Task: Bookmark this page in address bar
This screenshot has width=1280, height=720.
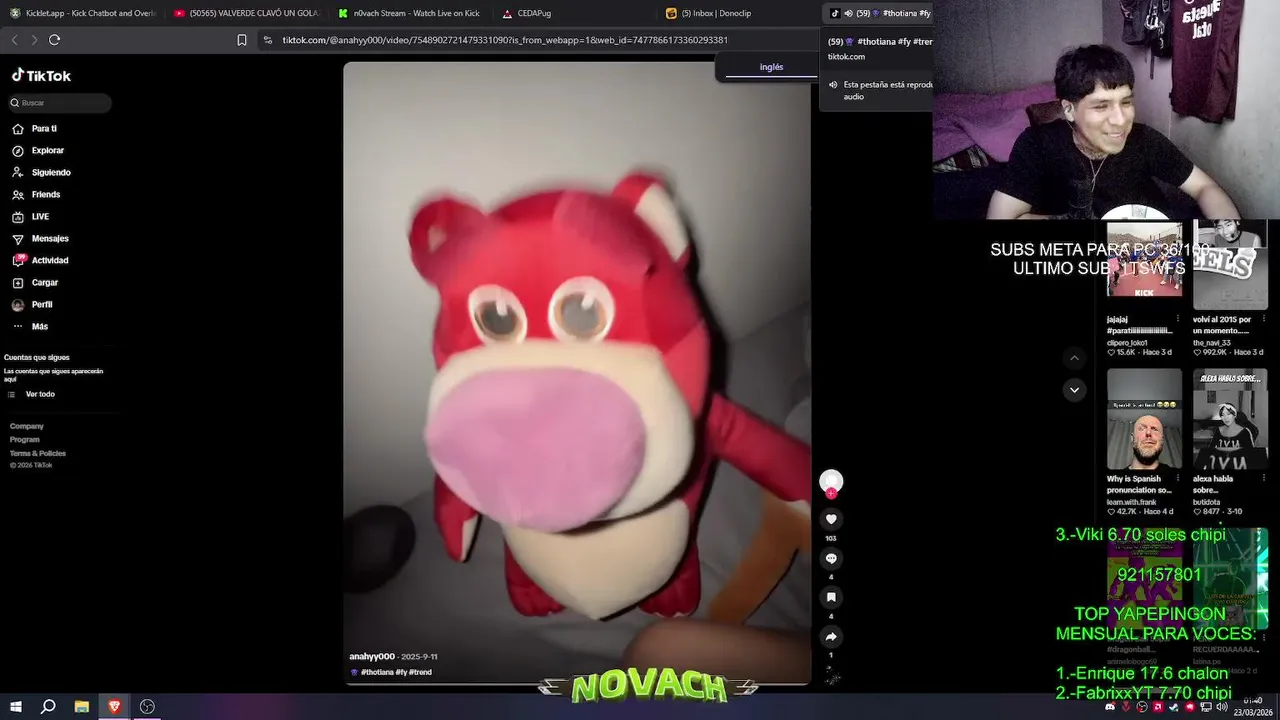Action: [242, 40]
